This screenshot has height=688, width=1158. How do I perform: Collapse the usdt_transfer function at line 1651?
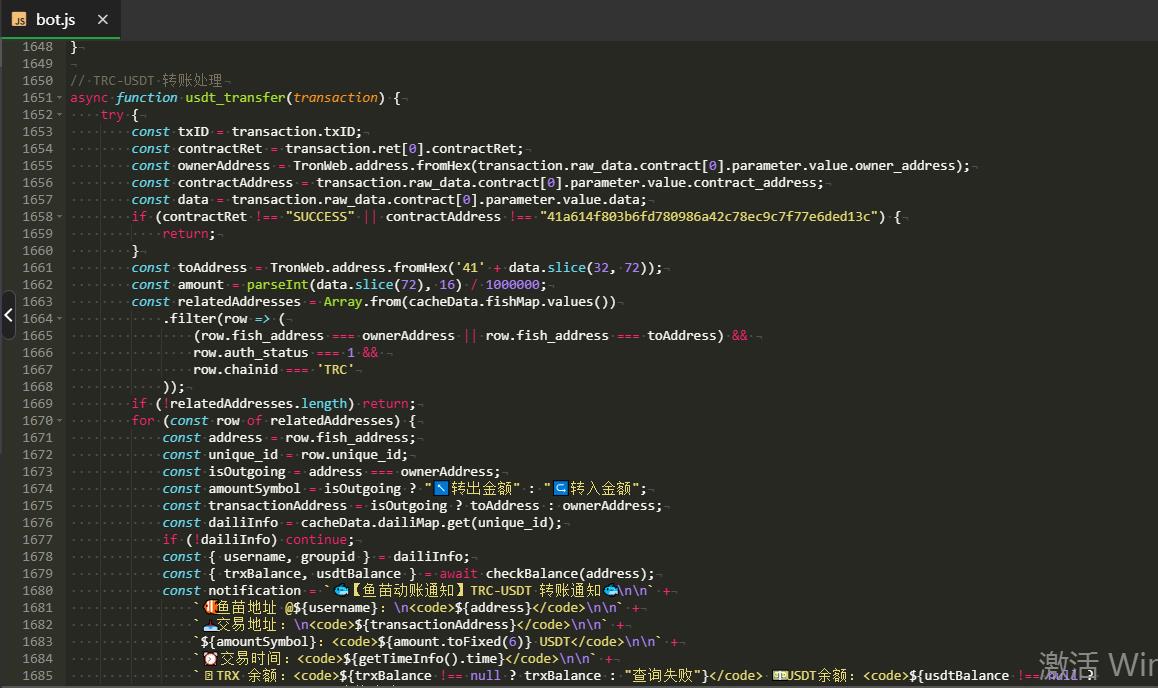60,98
